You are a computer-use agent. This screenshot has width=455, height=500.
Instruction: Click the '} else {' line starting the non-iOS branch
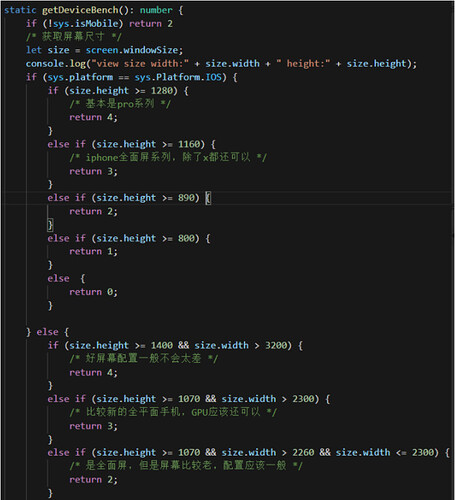tap(48, 332)
